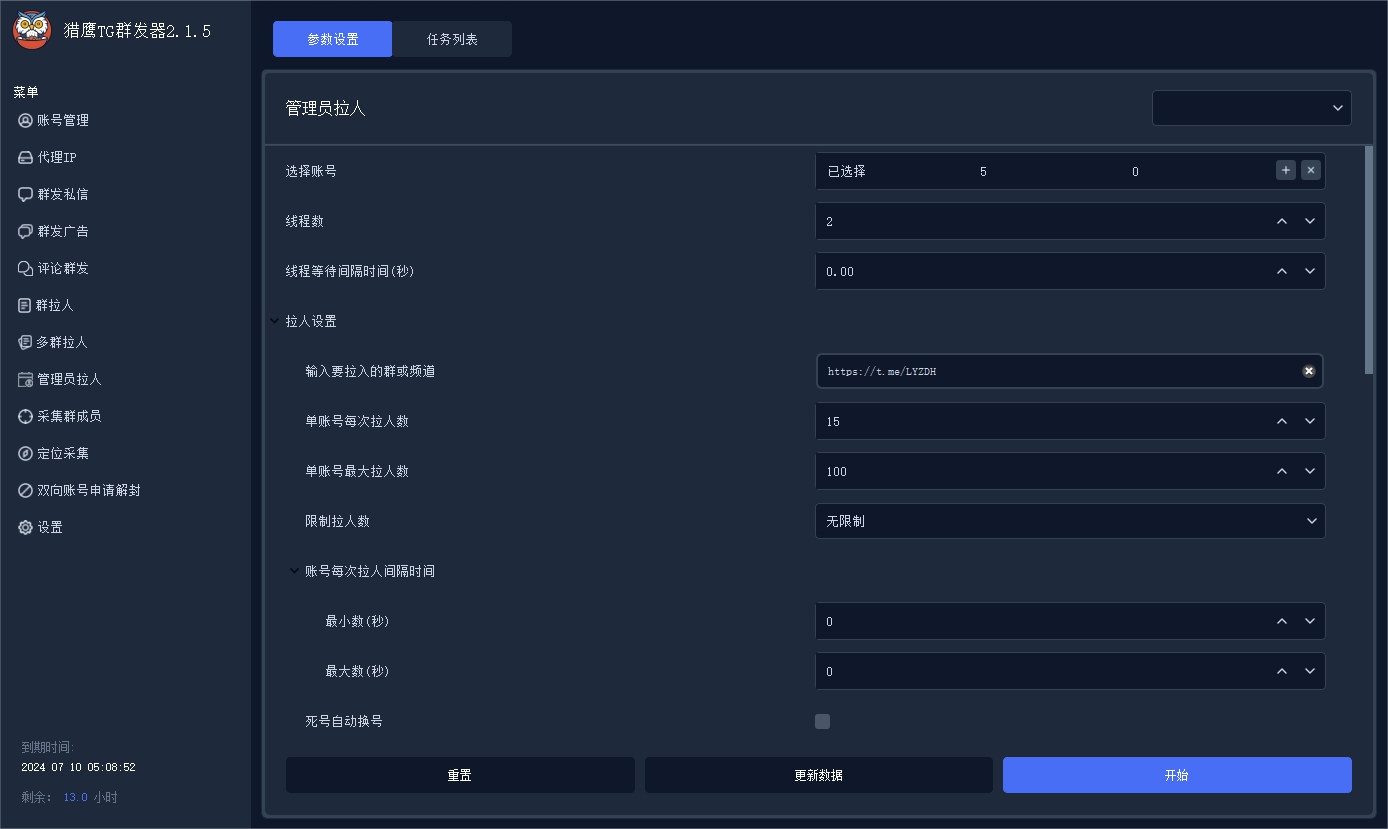Click the 采集群成员 target icon

[x=26, y=416]
